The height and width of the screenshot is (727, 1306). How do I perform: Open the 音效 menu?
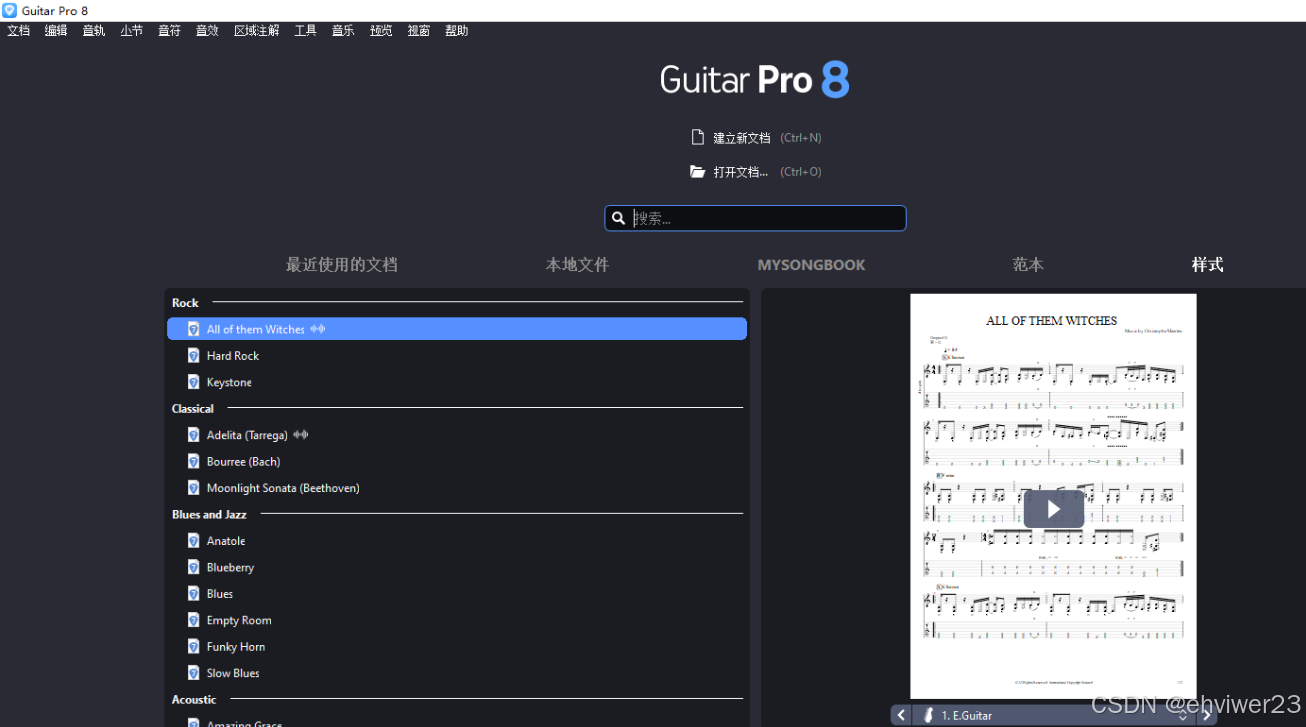[207, 31]
